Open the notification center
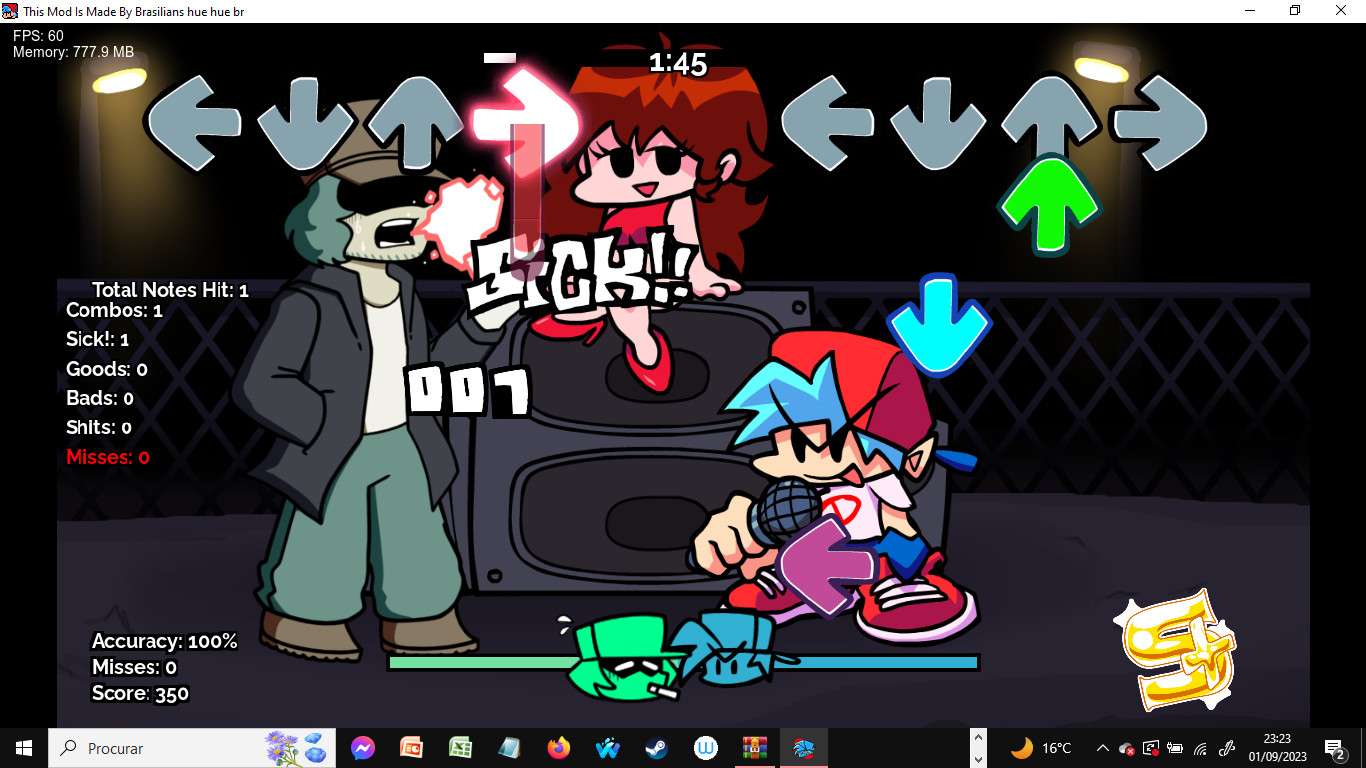 point(1334,748)
